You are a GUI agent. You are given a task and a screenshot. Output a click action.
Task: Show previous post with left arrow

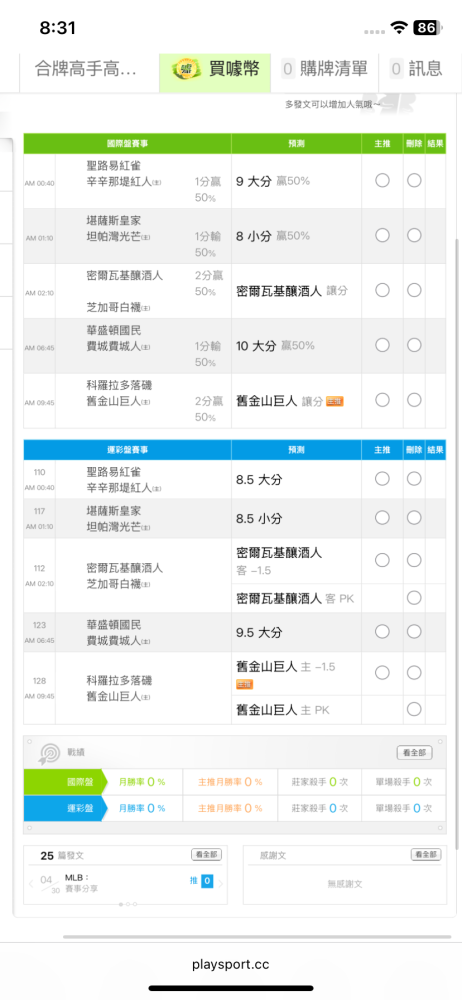coord(31,884)
